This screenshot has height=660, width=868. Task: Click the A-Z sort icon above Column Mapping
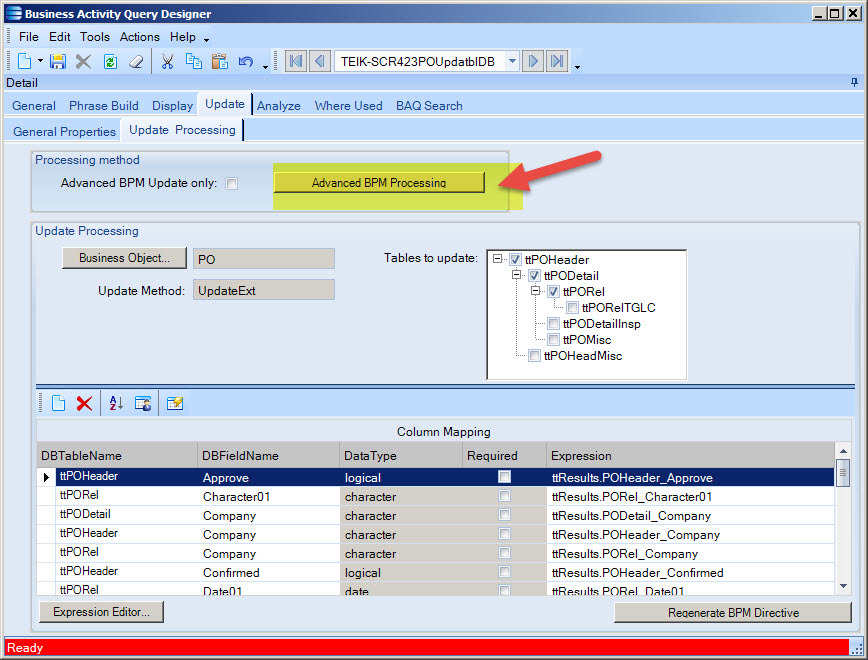click(116, 403)
